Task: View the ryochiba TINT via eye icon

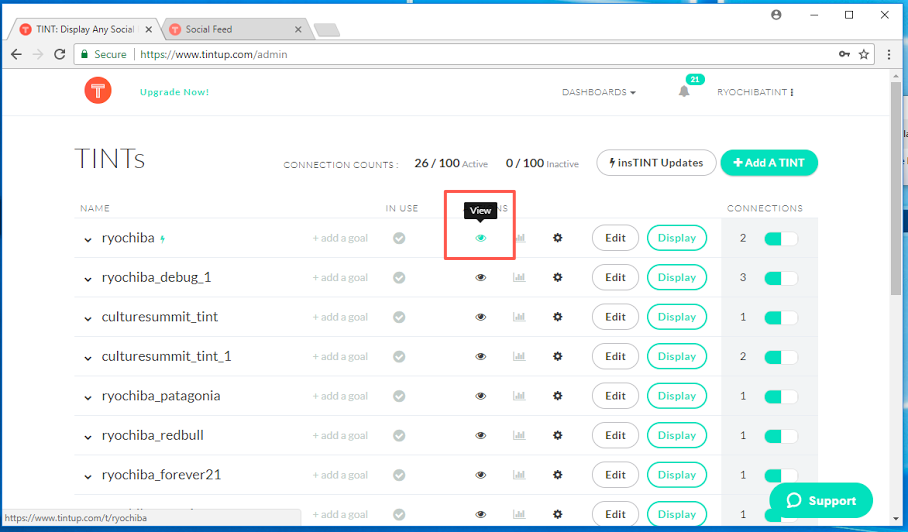Action: click(x=481, y=238)
